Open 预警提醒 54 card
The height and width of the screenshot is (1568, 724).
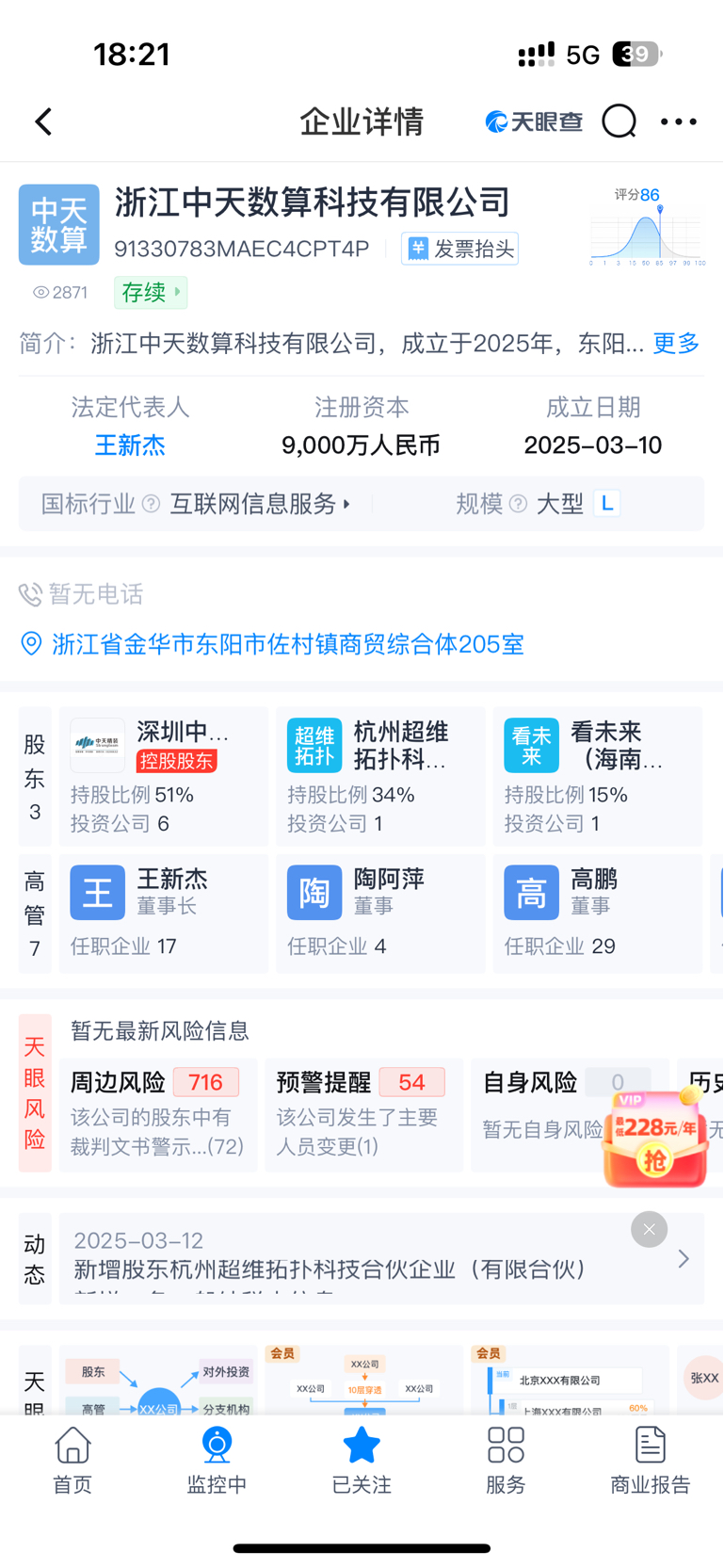363,1115
